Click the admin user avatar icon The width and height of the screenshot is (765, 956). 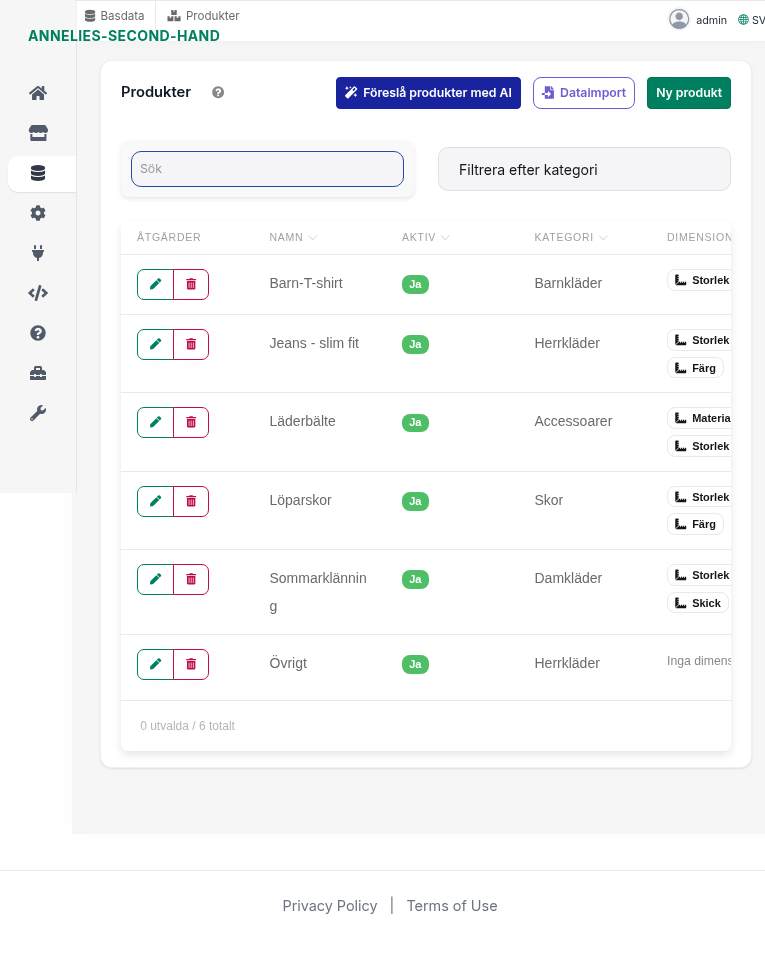[x=679, y=20]
